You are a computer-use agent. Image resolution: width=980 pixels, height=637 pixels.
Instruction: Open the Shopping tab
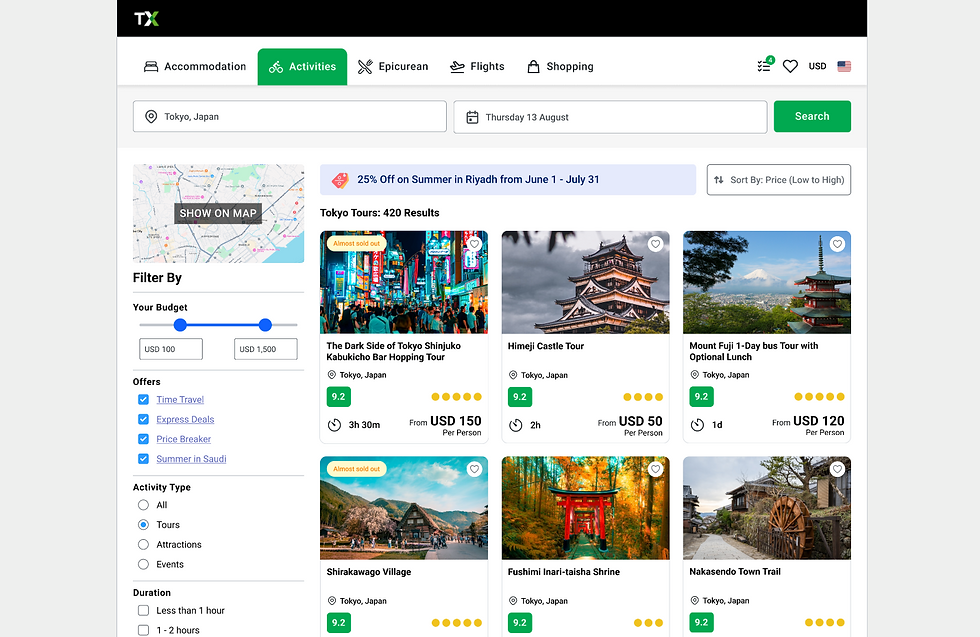(x=560, y=66)
